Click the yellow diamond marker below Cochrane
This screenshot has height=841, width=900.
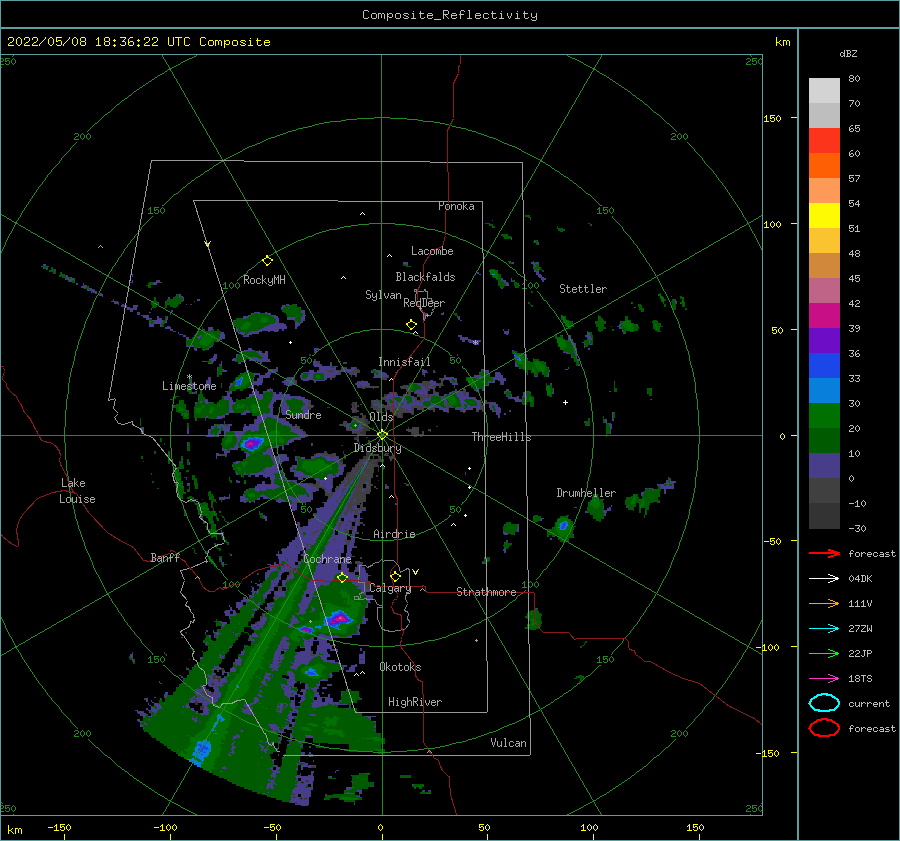click(x=343, y=578)
